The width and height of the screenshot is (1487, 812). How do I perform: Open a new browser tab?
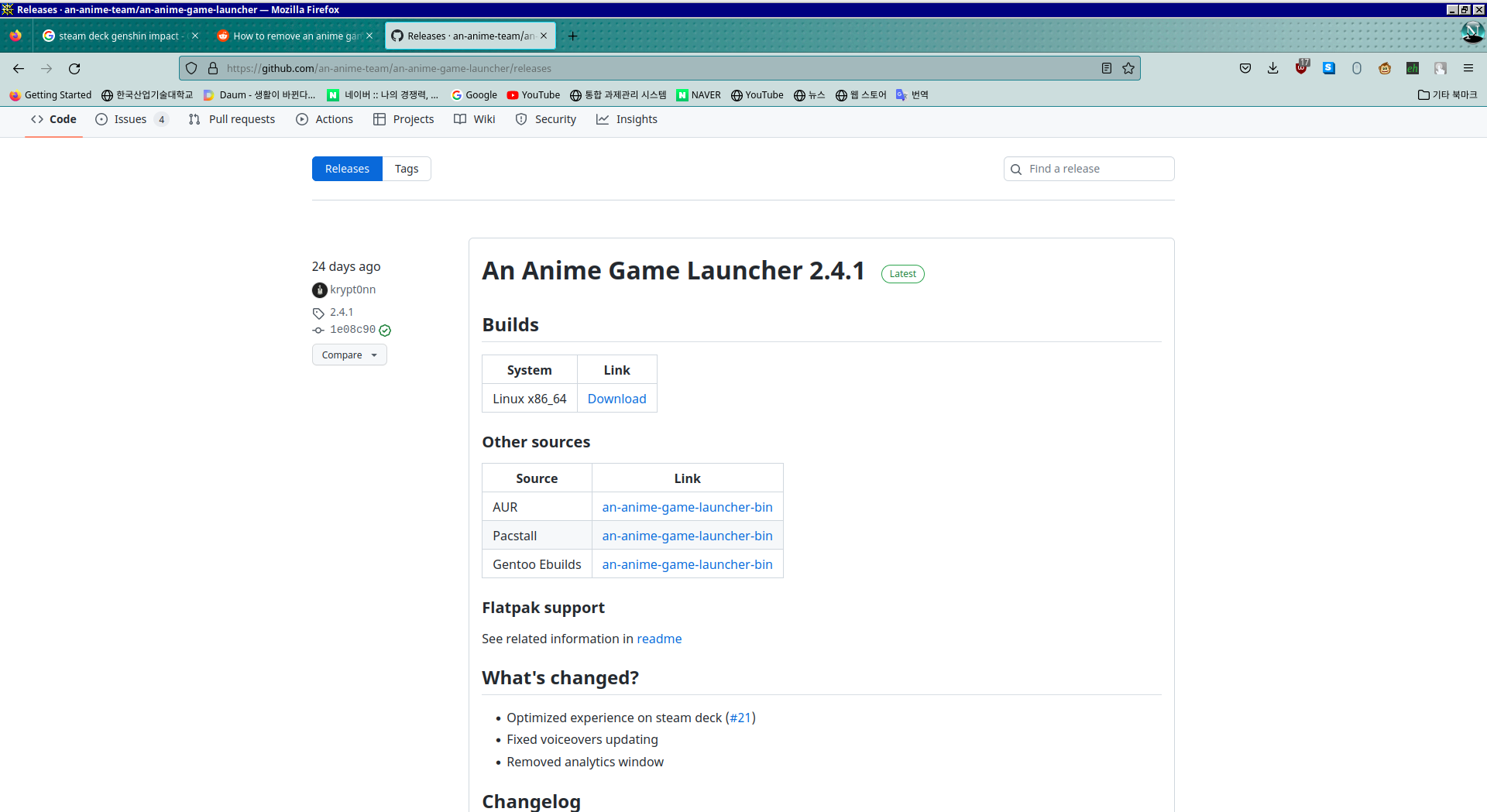573,36
